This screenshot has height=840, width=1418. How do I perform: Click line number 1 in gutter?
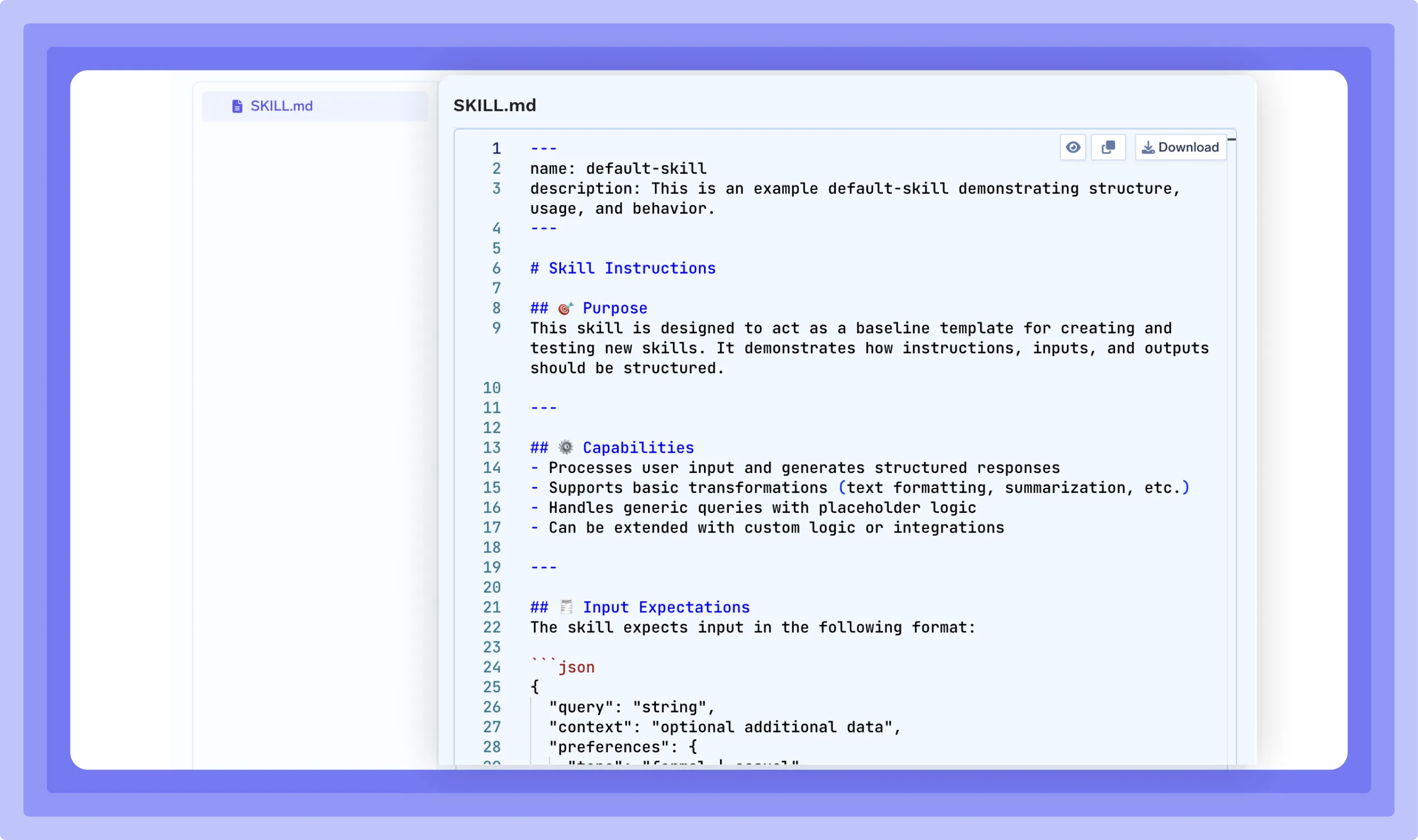click(x=496, y=148)
